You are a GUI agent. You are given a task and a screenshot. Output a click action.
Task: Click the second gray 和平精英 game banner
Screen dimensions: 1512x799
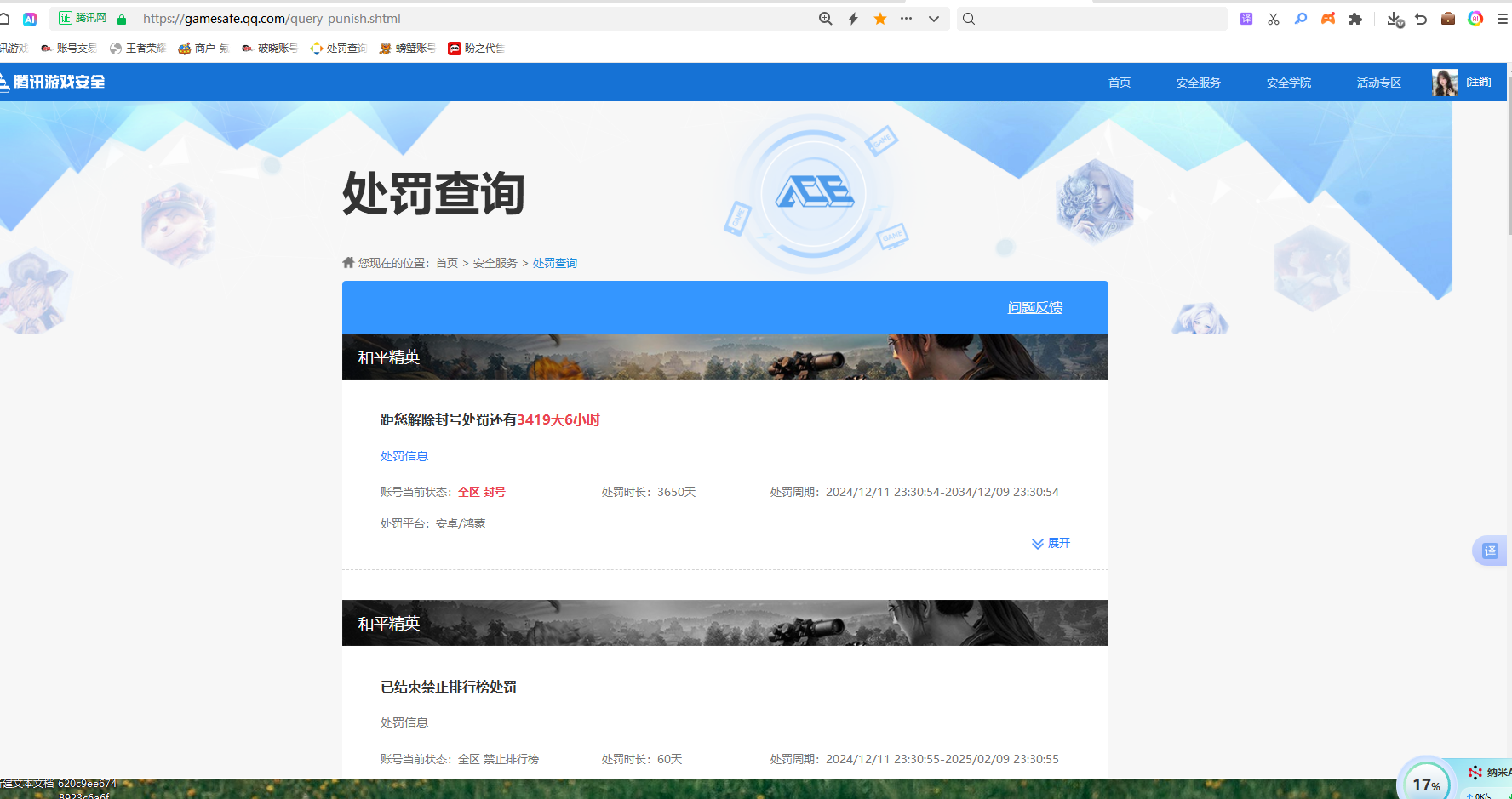(725, 623)
